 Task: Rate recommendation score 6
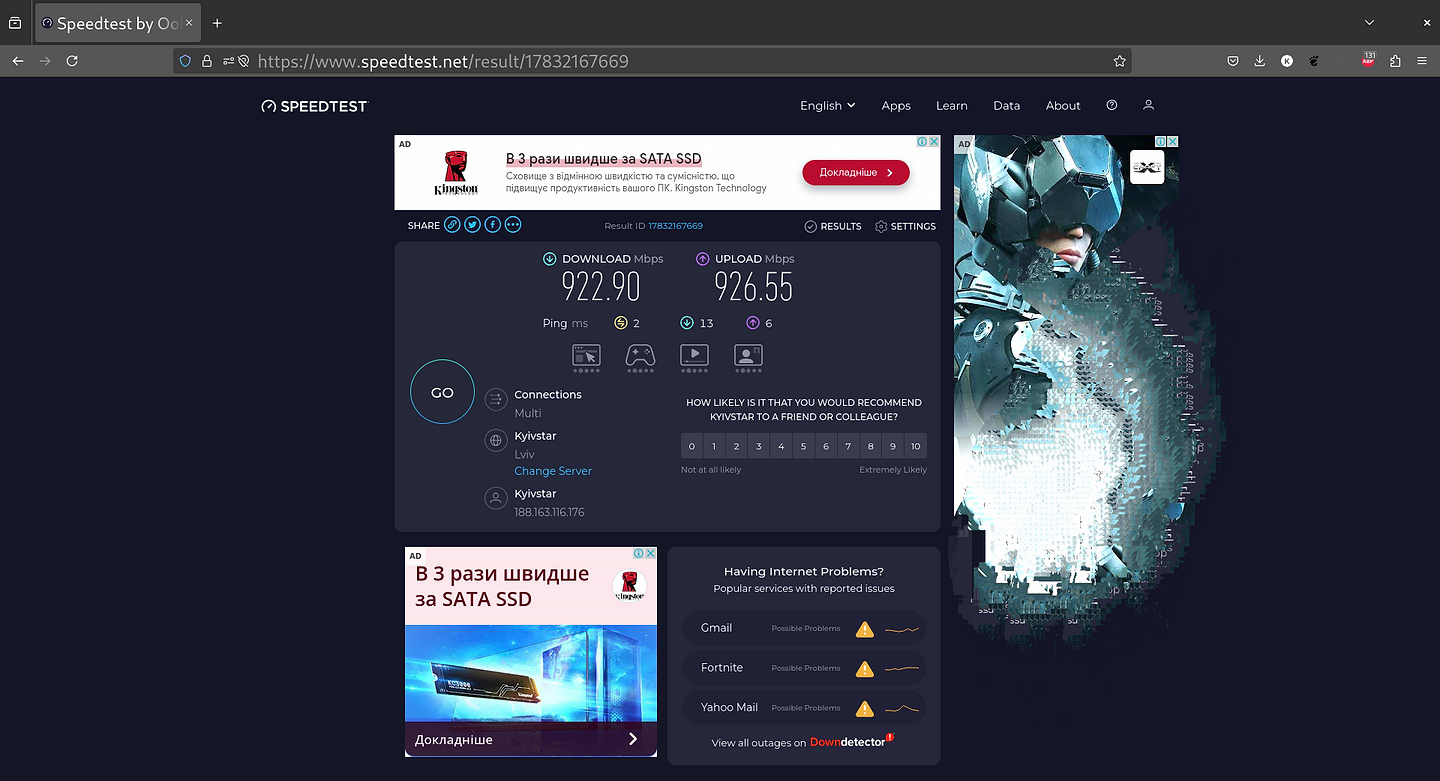click(x=826, y=446)
